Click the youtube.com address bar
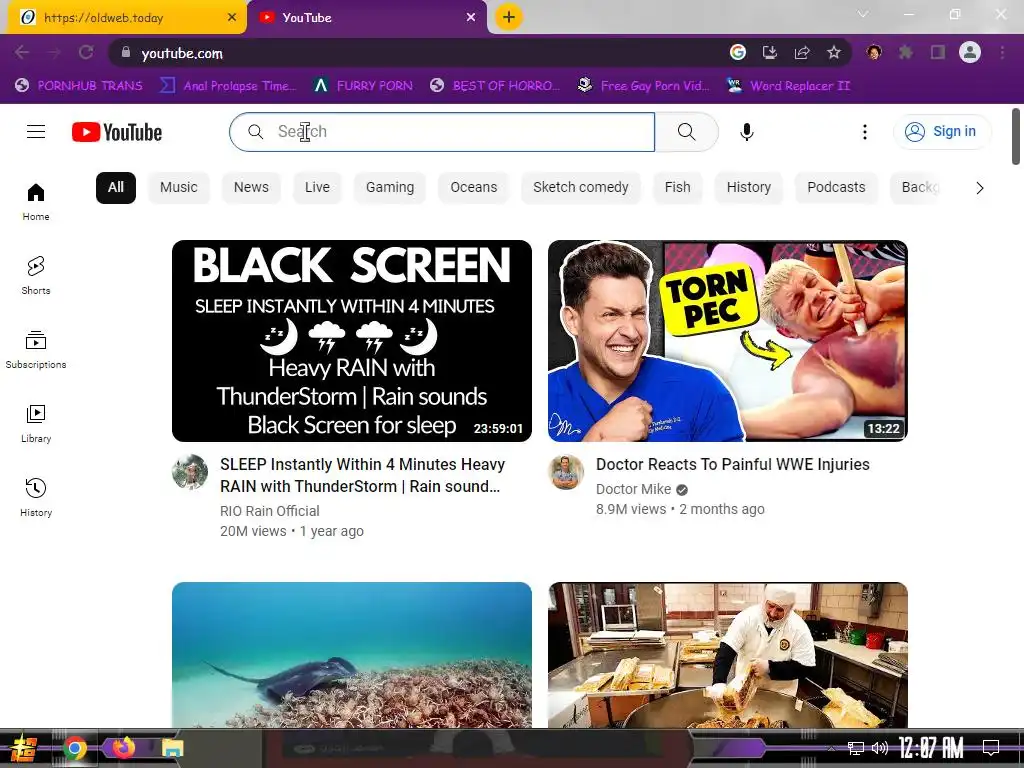 (x=418, y=53)
